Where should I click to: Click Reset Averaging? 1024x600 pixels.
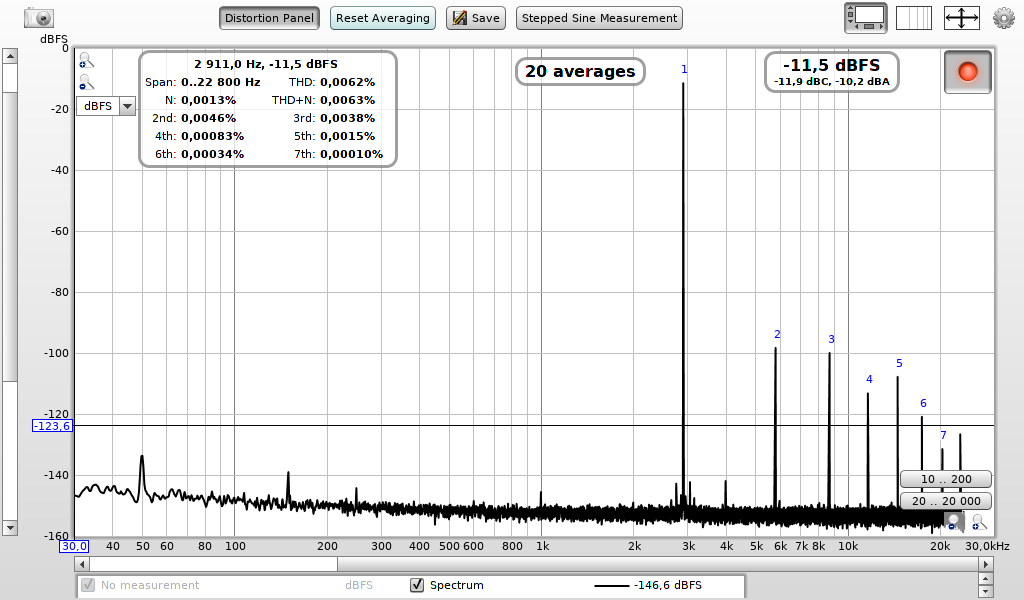[383, 18]
